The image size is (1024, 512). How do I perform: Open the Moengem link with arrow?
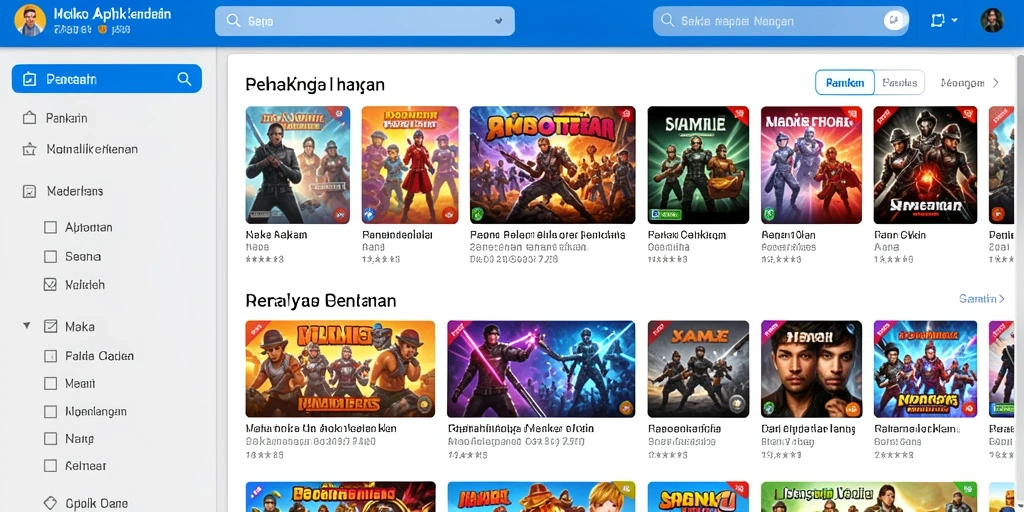click(x=970, y=83)
